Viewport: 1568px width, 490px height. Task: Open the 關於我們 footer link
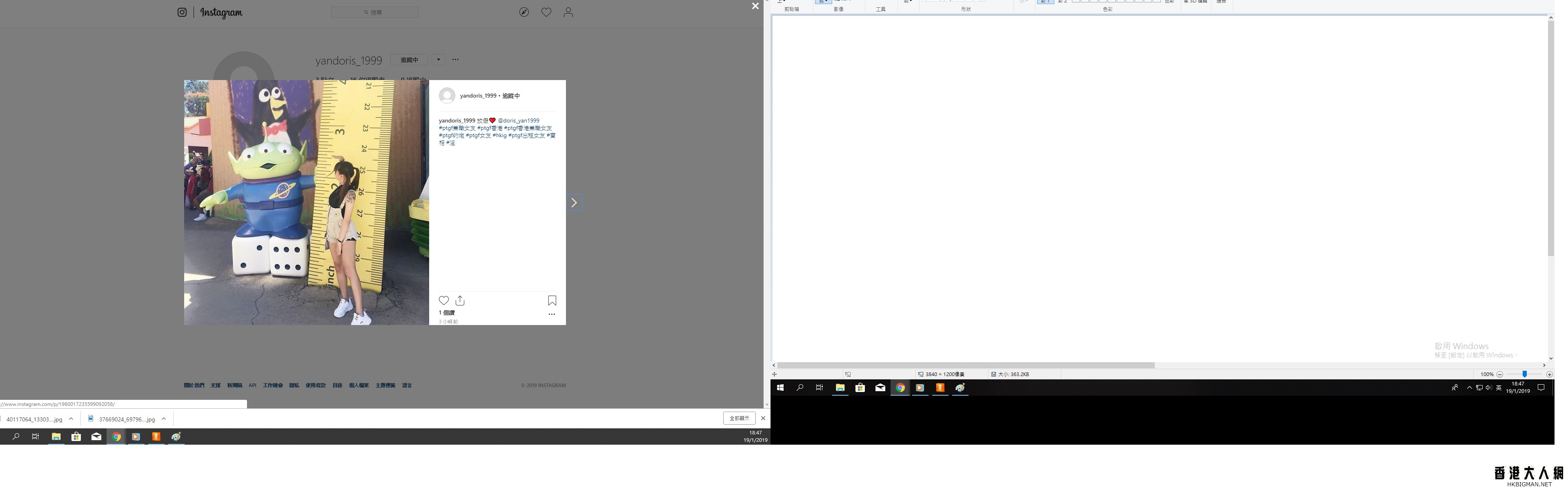pyautogui.click(x=194, y=385)
